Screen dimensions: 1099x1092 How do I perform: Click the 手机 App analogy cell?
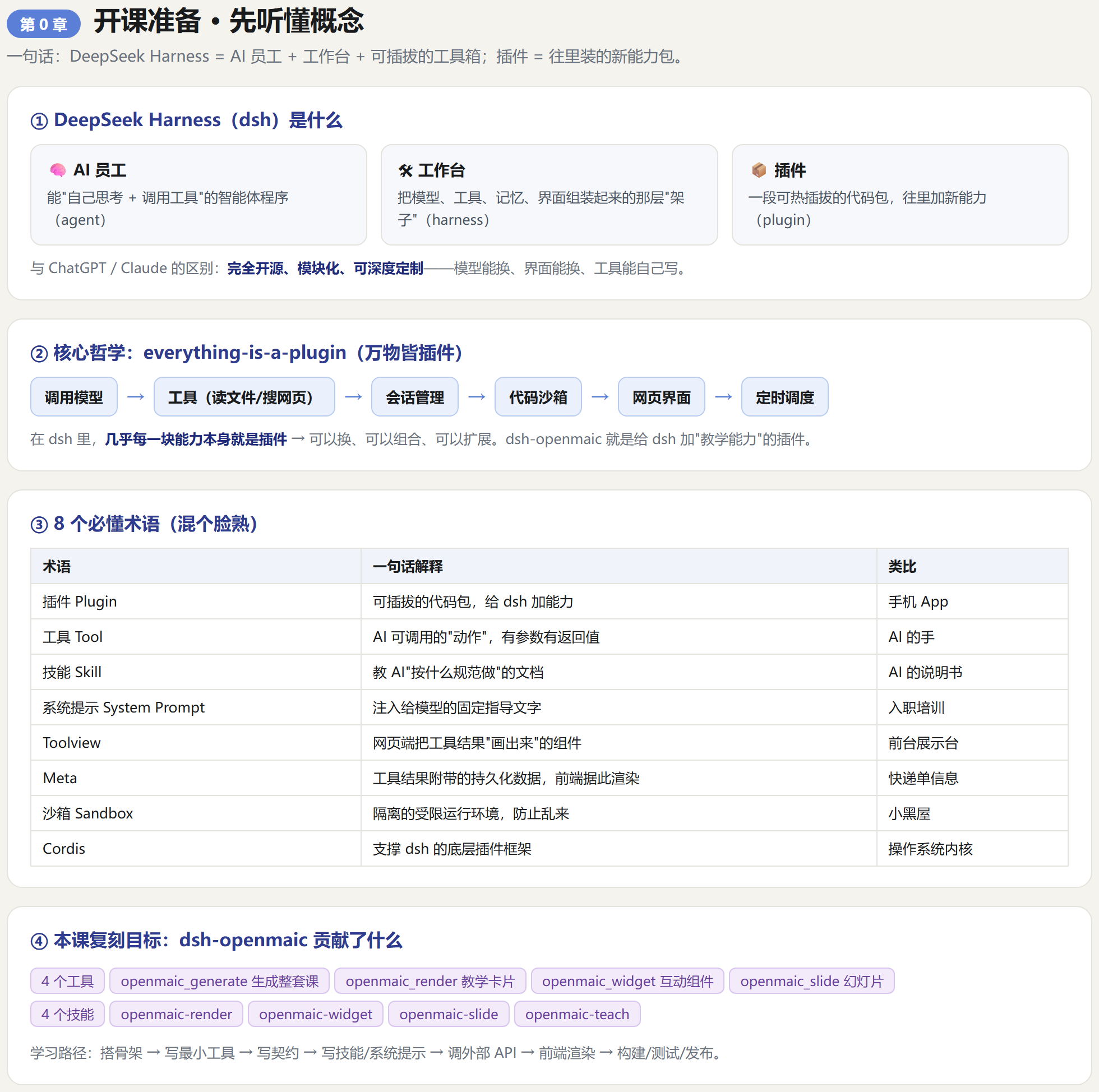click(x=973, y=601)
